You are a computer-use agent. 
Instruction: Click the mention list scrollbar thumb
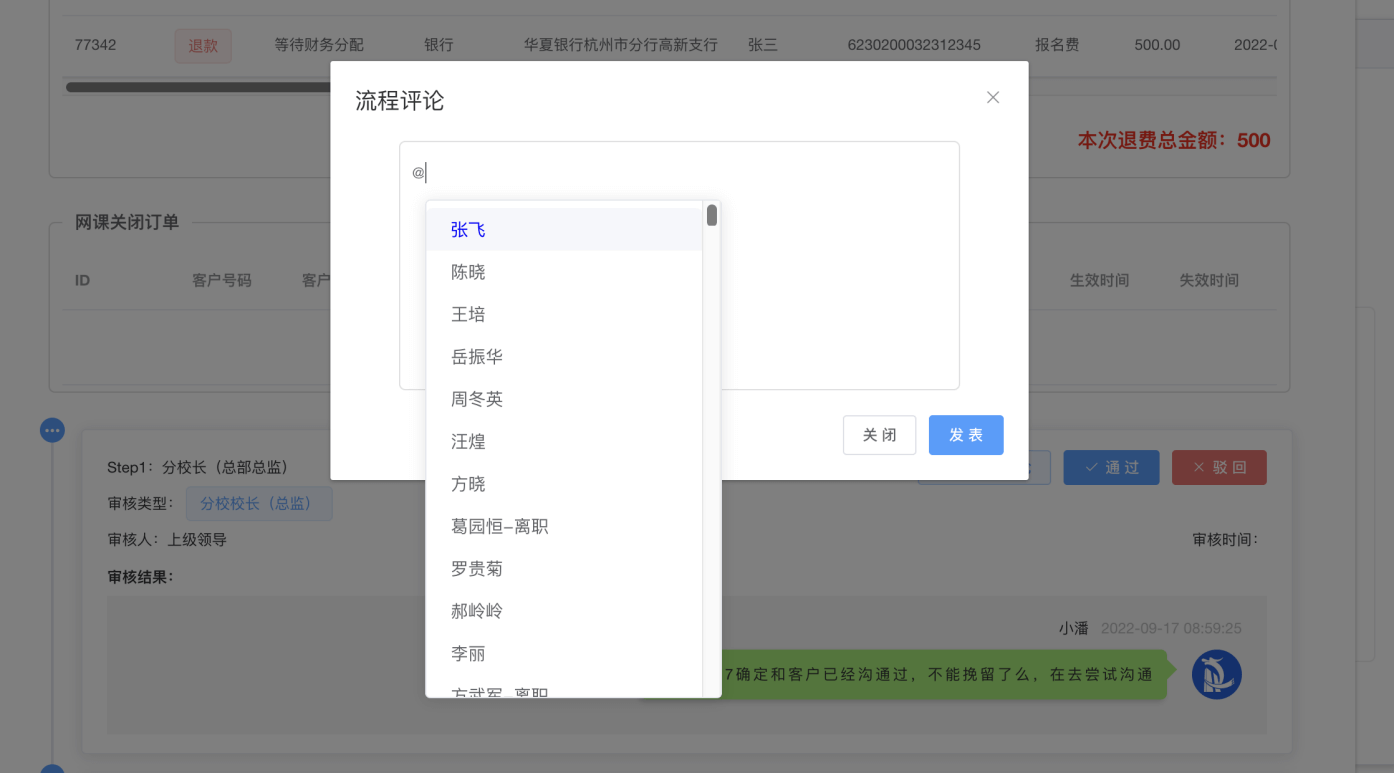pos(712,215)
